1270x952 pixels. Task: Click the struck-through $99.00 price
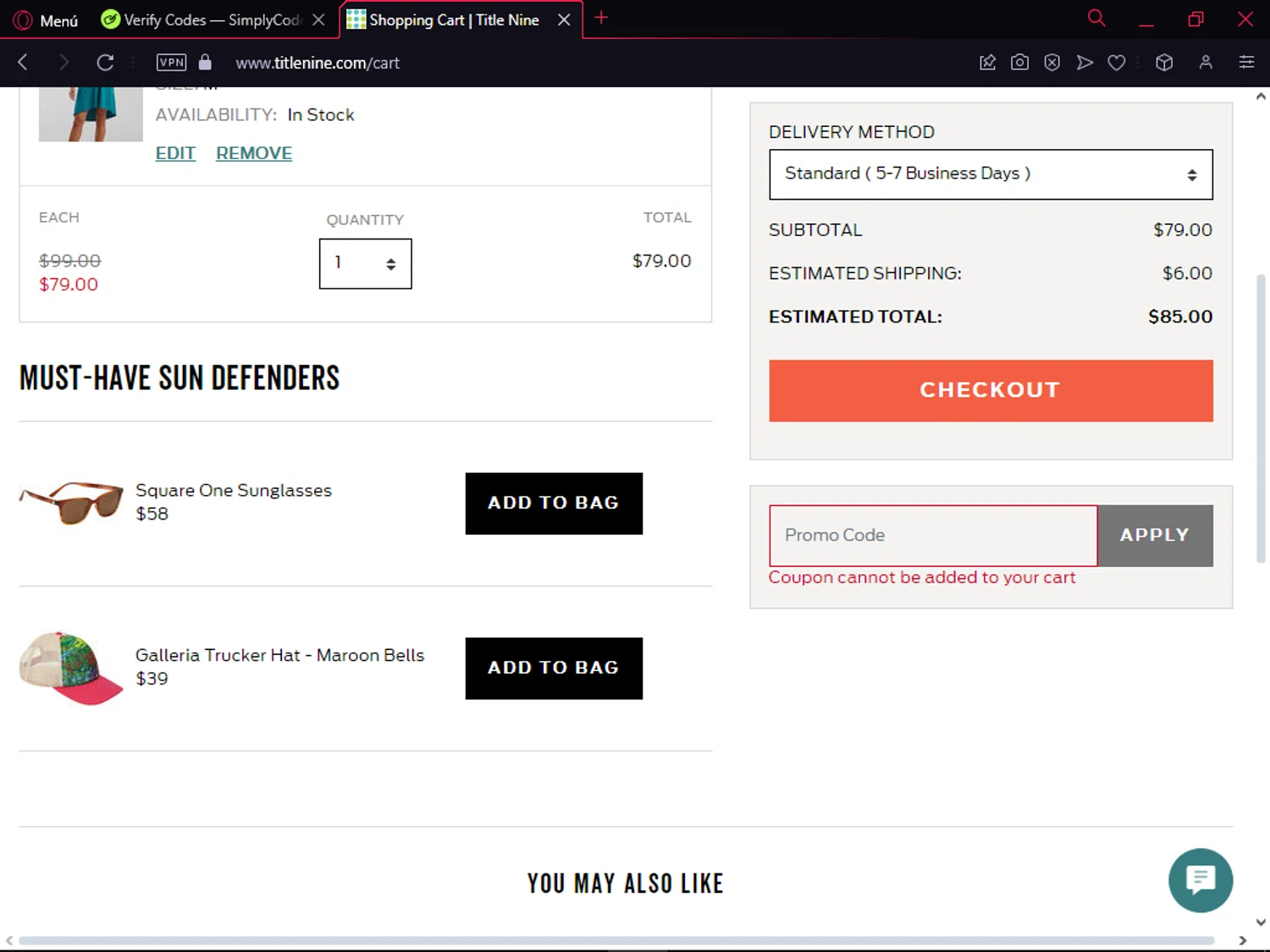point(69,261)
